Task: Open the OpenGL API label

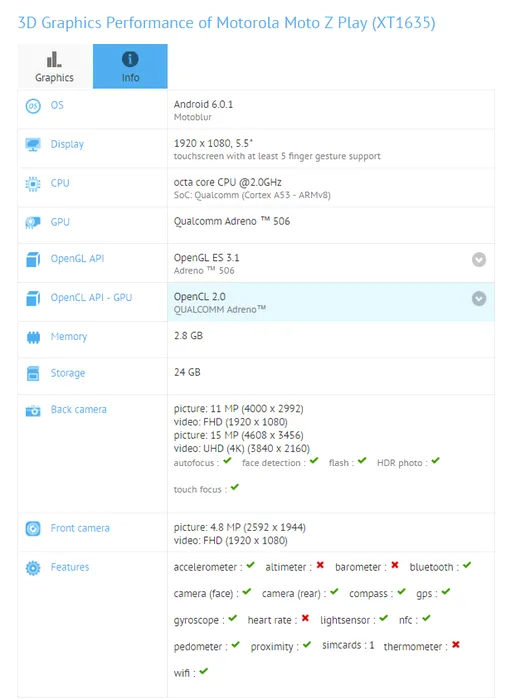Action: point(77,258)
